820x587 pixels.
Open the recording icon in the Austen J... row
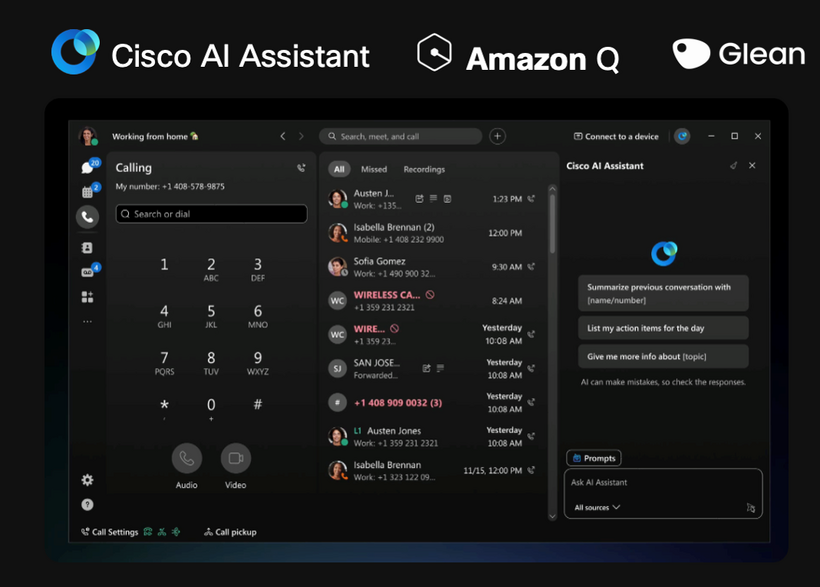447,199
